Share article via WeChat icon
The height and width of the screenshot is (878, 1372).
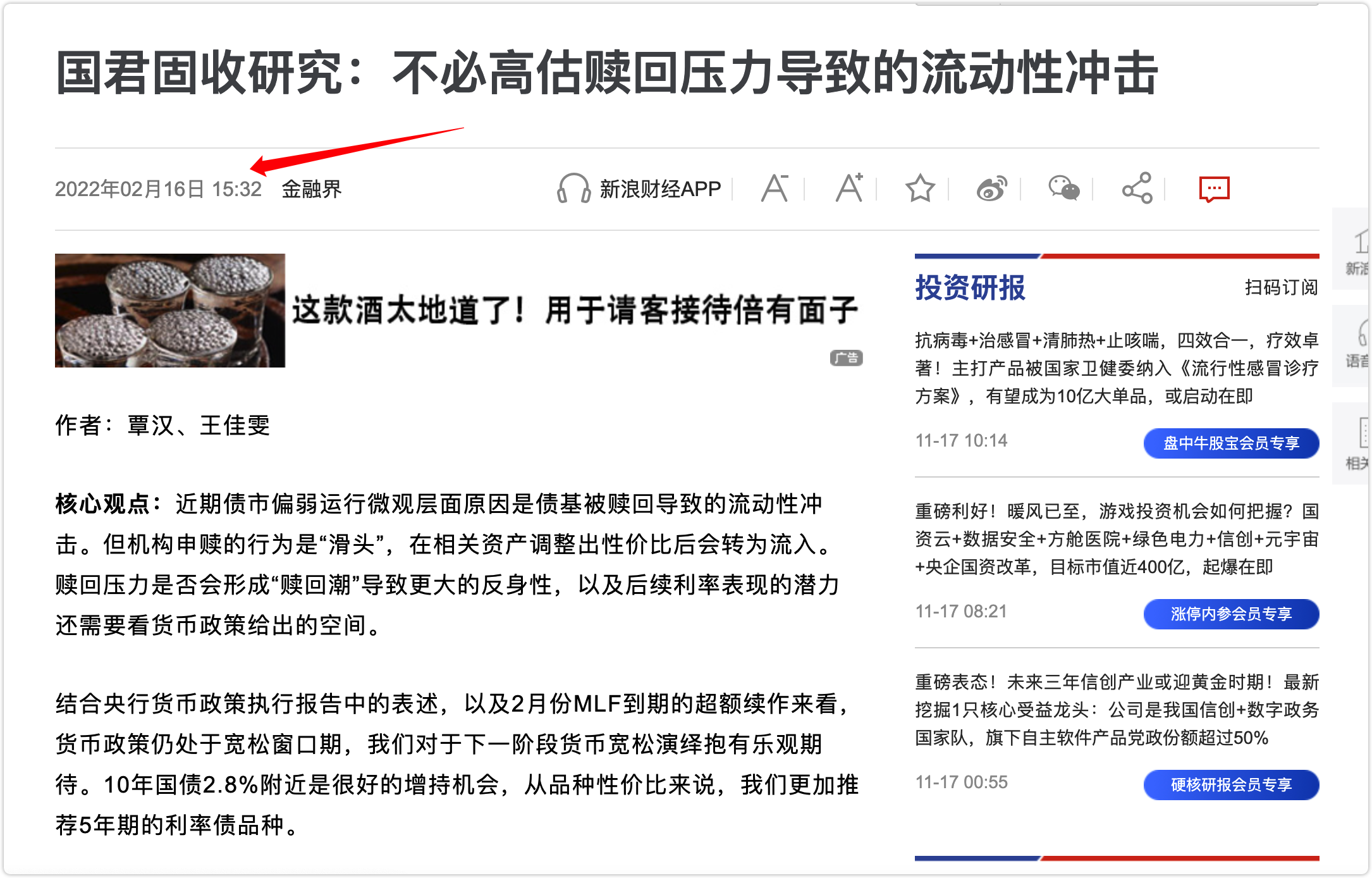coord(1064,189)
